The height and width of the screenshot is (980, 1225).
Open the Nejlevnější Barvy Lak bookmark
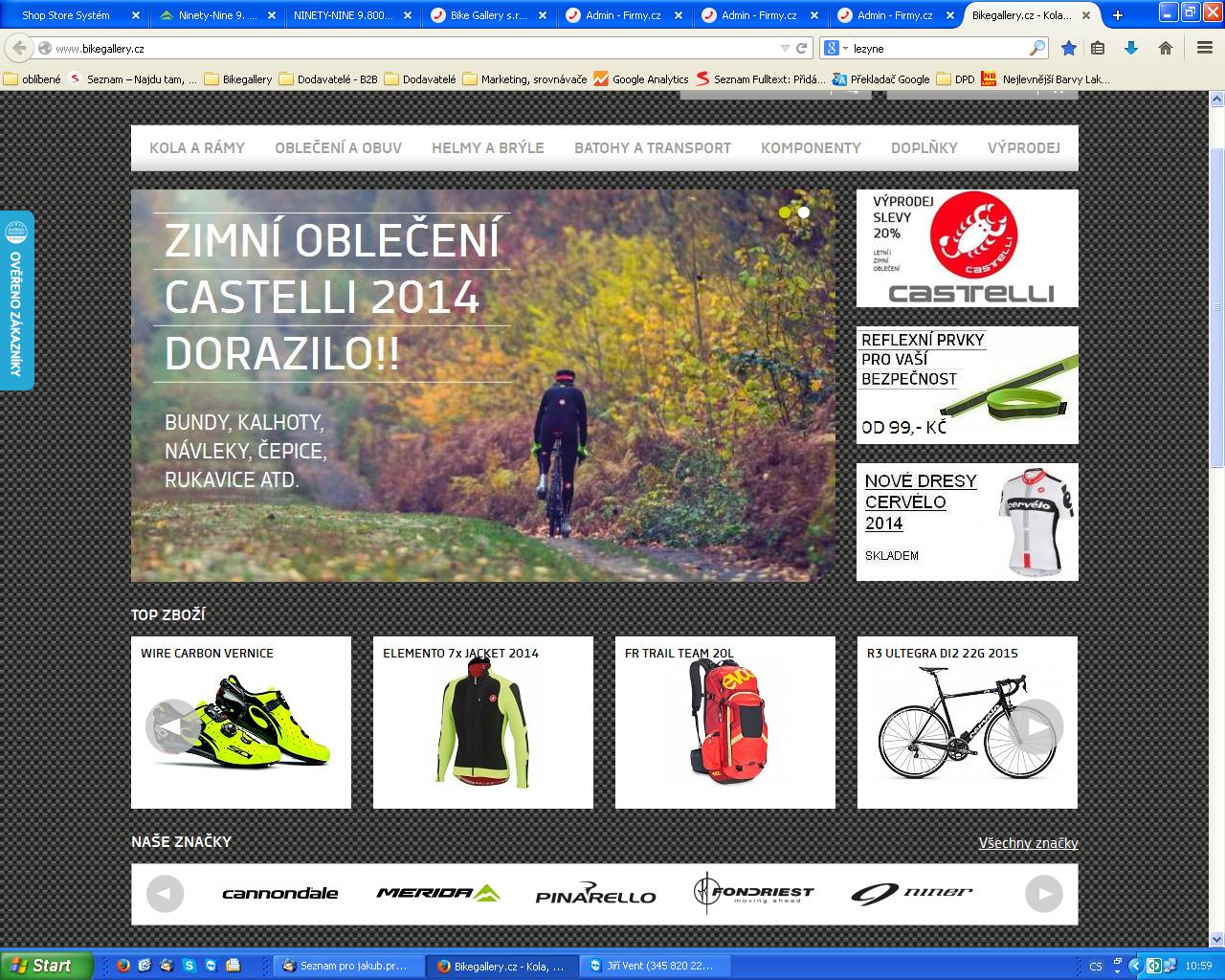[1046, 79]
